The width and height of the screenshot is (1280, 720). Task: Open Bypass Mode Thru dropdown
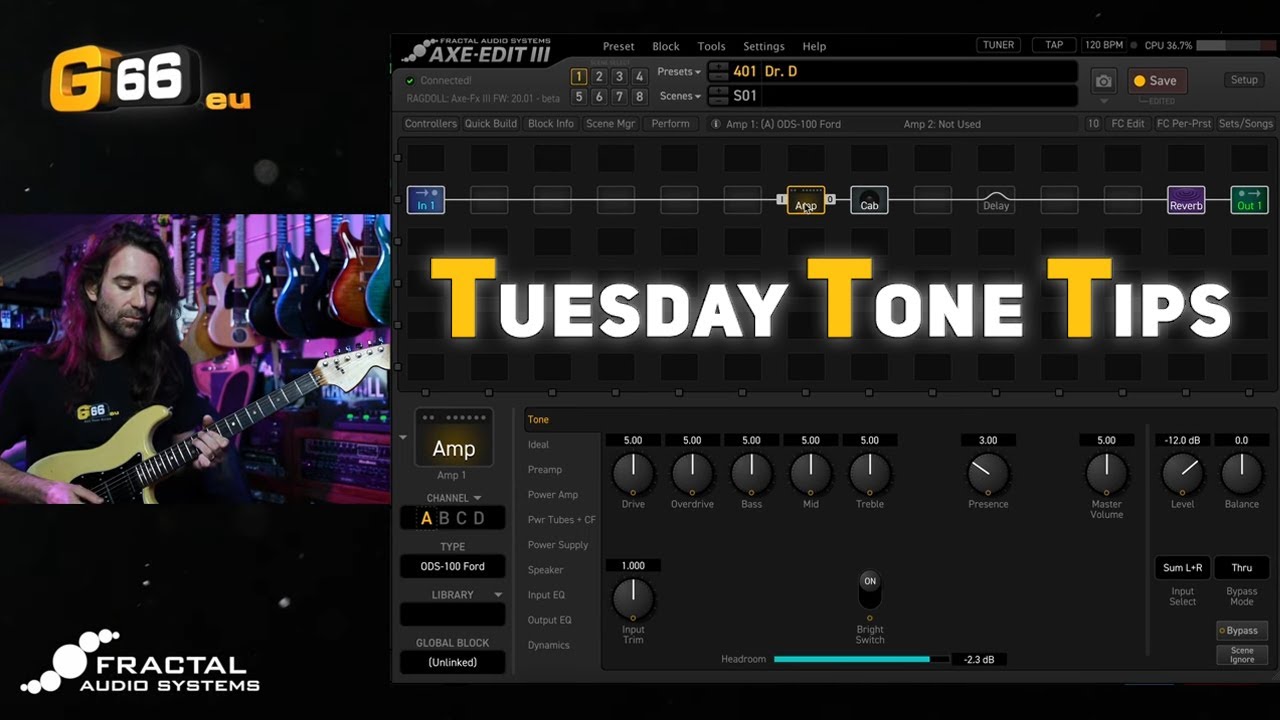coord(1241,568)
